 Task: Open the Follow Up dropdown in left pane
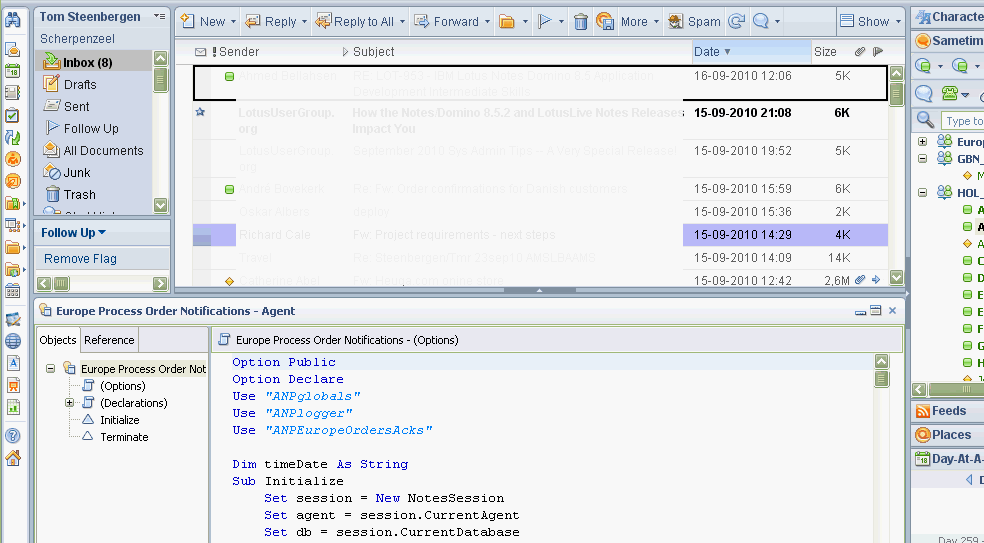click(73, 233)
